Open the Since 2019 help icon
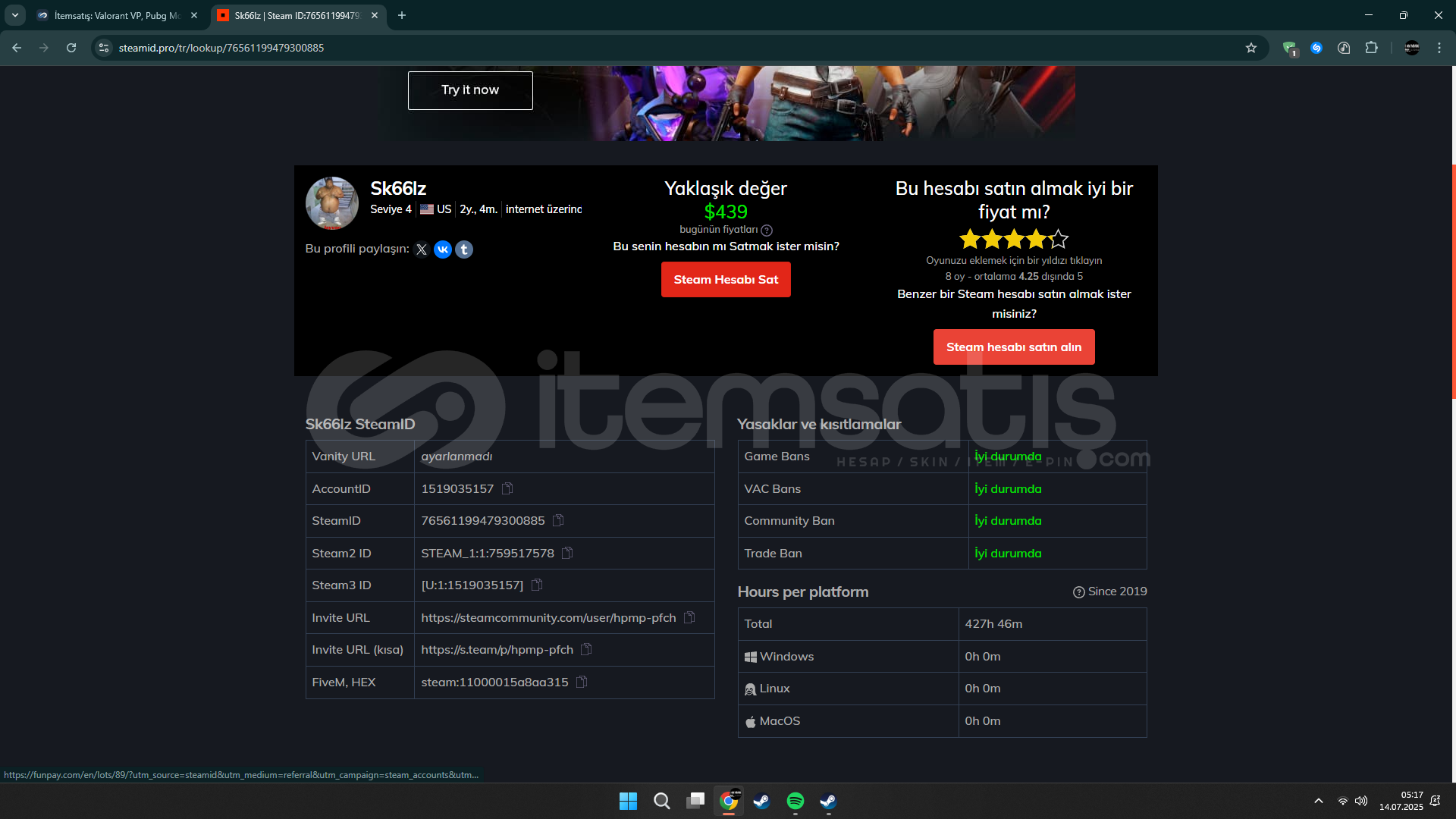 click(x=1078, y=592)
